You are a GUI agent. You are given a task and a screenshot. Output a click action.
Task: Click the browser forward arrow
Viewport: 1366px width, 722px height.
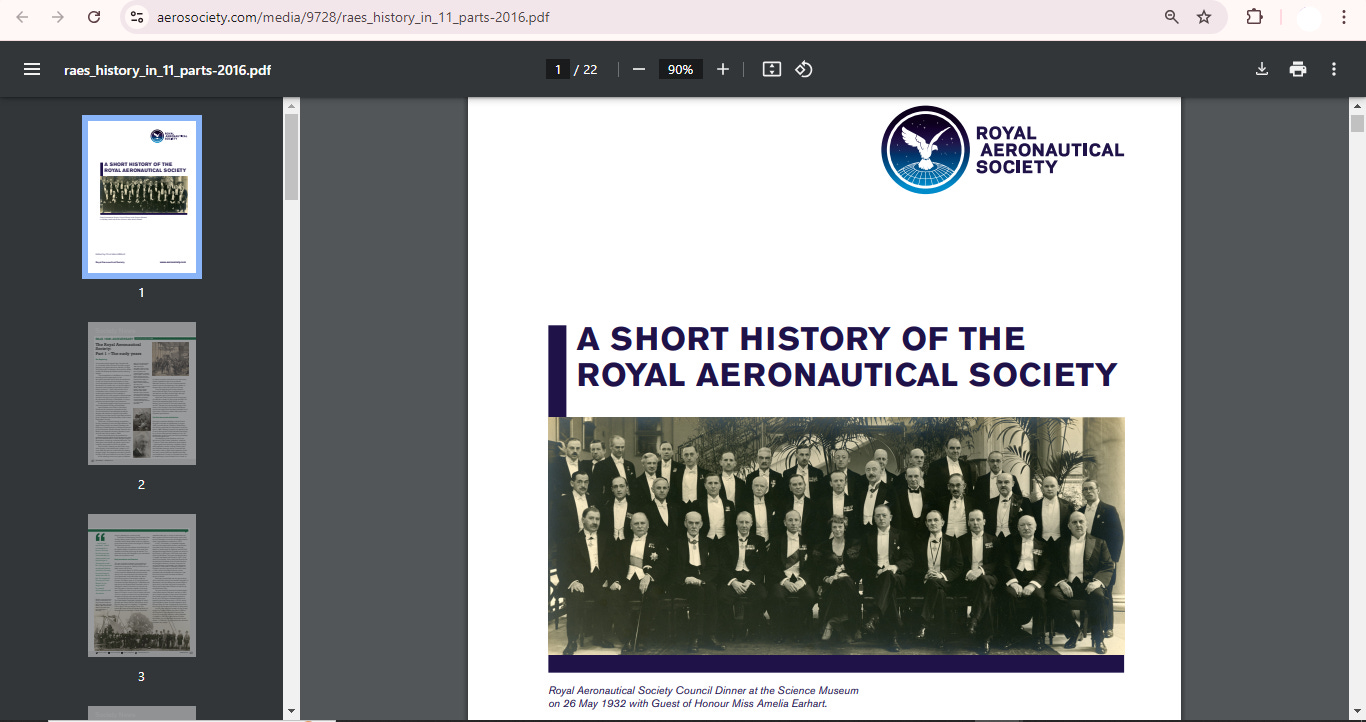(58, 17)
